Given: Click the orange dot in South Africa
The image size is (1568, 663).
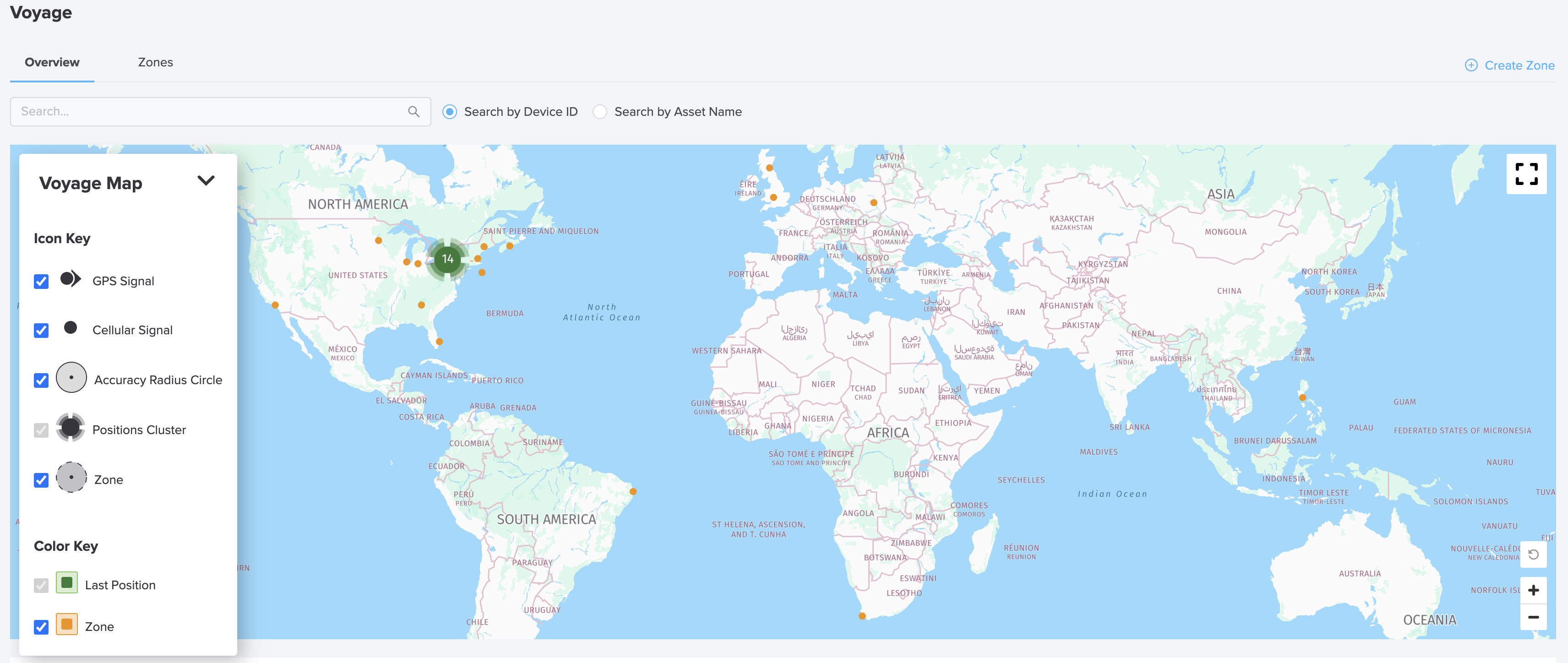Looking at the screenshot, I should pos(862,616).
